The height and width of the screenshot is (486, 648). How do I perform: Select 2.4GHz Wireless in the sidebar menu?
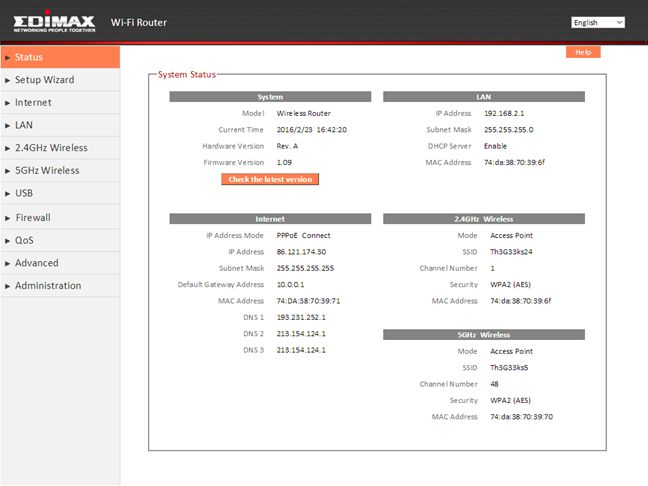click(51, 148)
